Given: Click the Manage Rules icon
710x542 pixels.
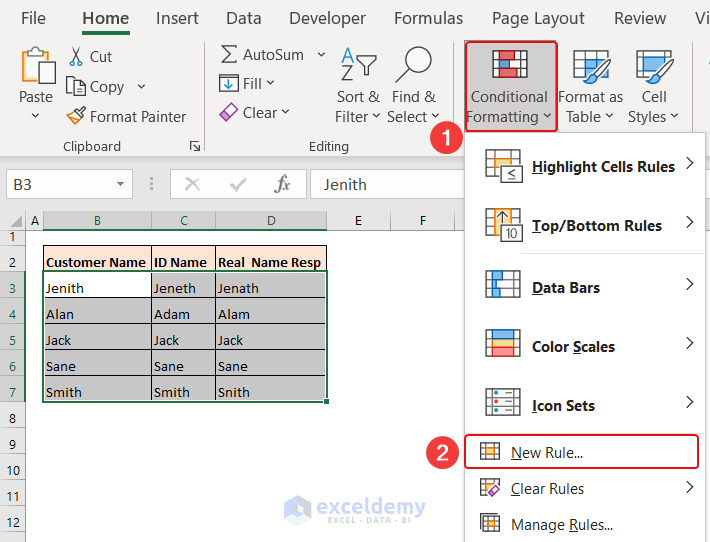Looking at the screenshot, I should (x=490, y=523).
